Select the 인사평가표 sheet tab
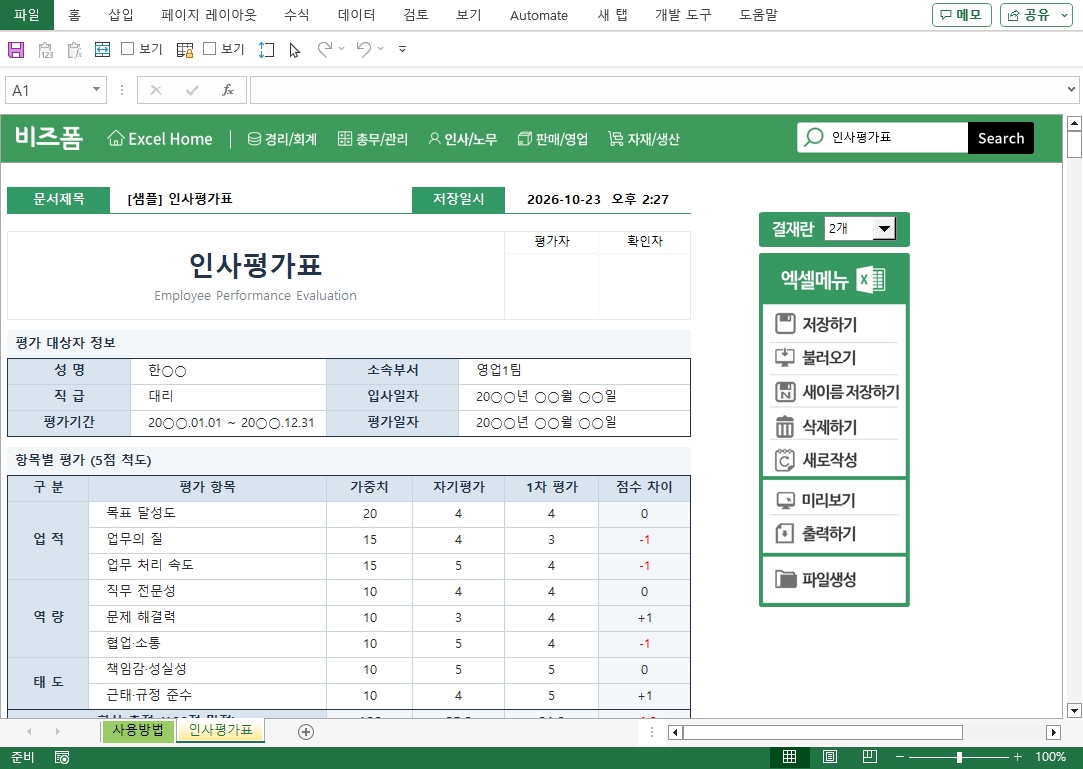 point(220,730)
